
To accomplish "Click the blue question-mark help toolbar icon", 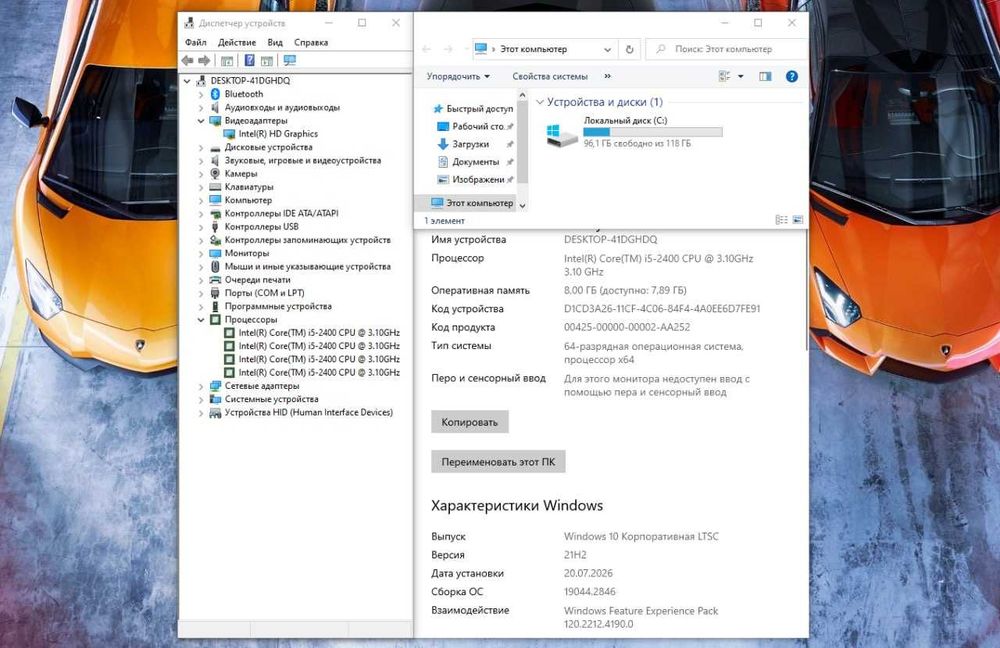I will click(x=249, y=61).
